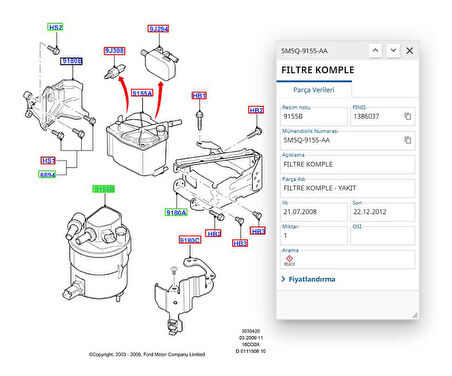Click the REACH warning icon

[289, 260]
